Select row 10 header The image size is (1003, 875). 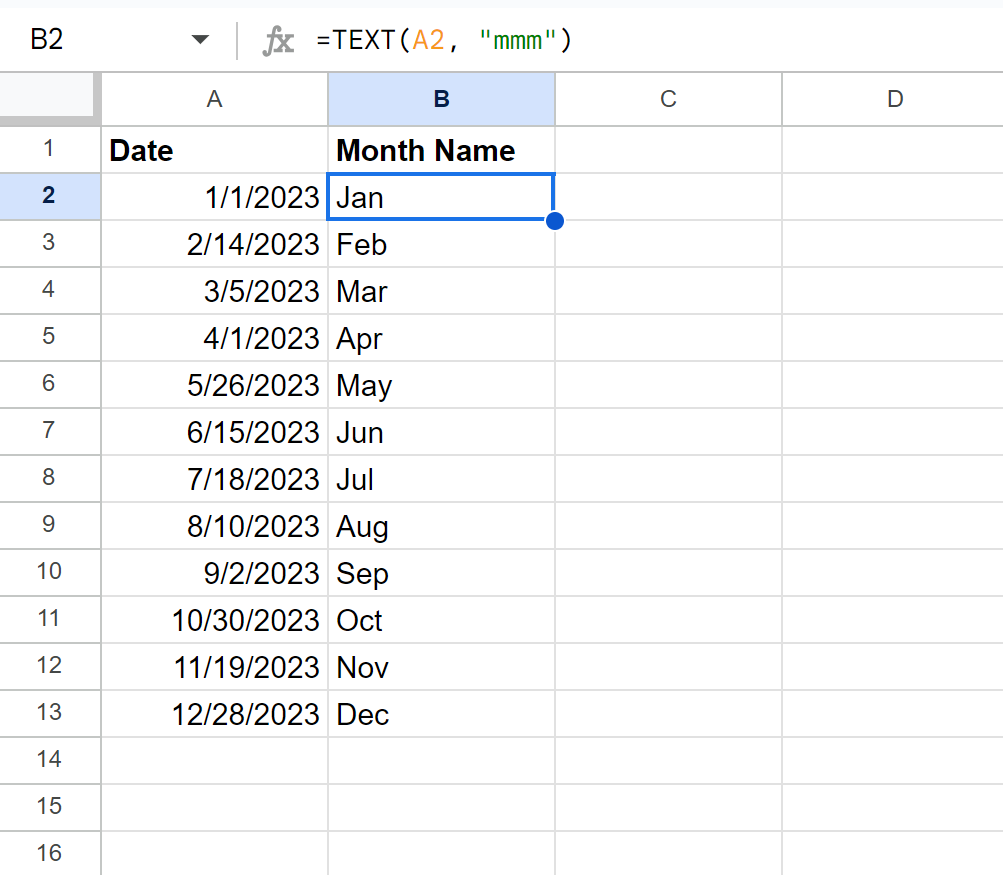tap(50, 572)
